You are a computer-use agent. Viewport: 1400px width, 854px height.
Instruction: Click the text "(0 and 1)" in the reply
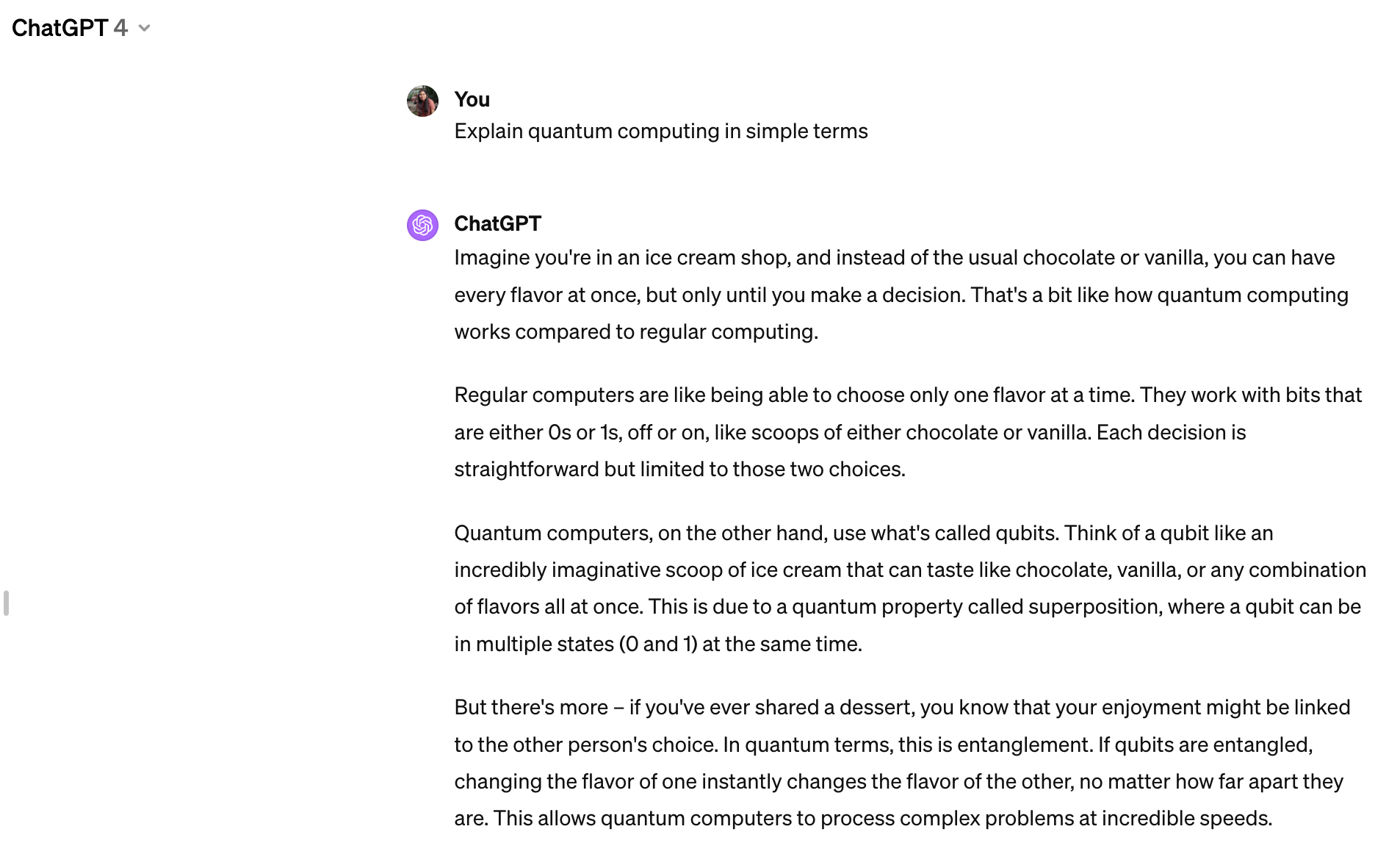click(x=657, y=644)
